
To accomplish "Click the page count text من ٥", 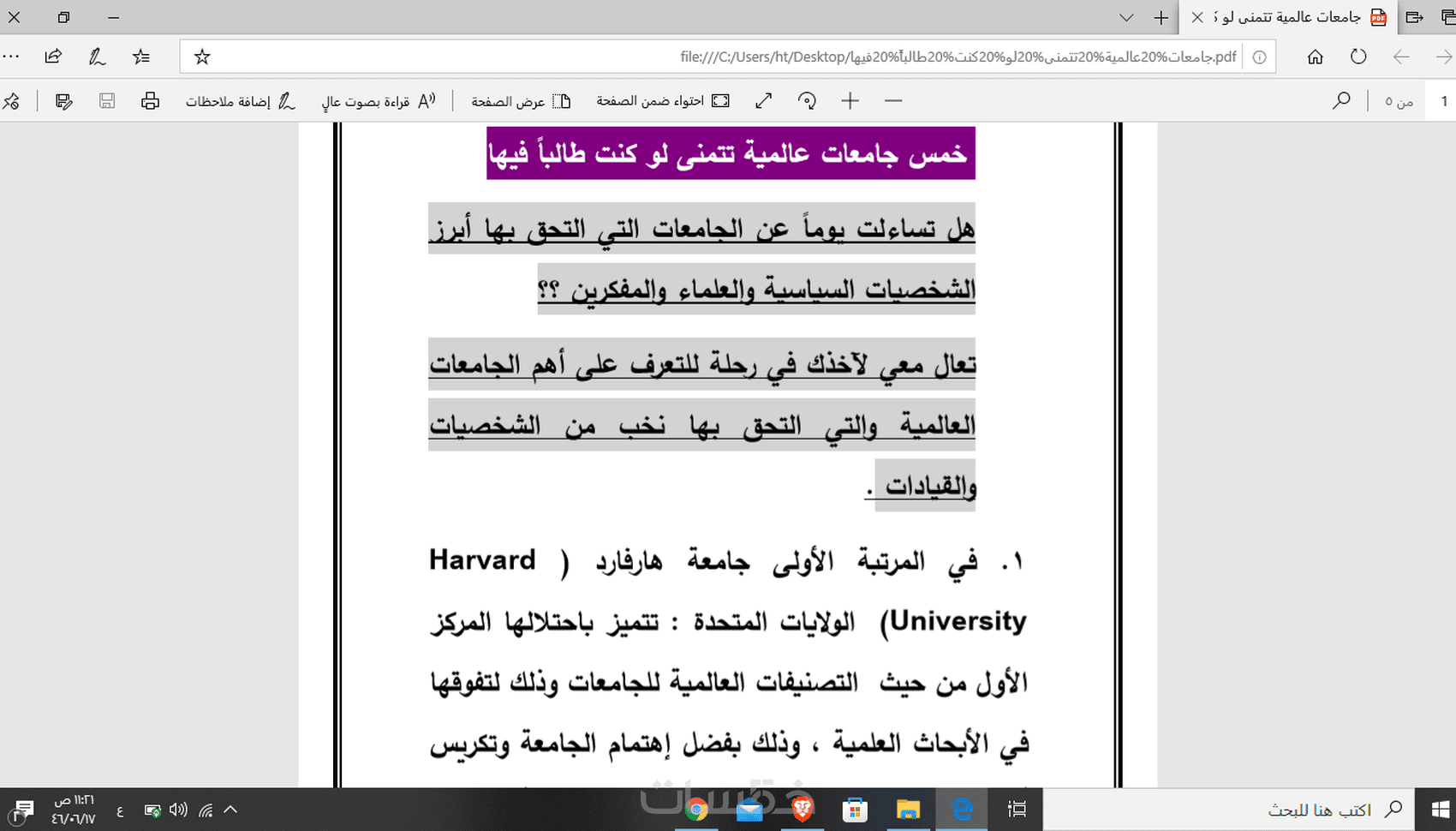I will pos(1399,101).
